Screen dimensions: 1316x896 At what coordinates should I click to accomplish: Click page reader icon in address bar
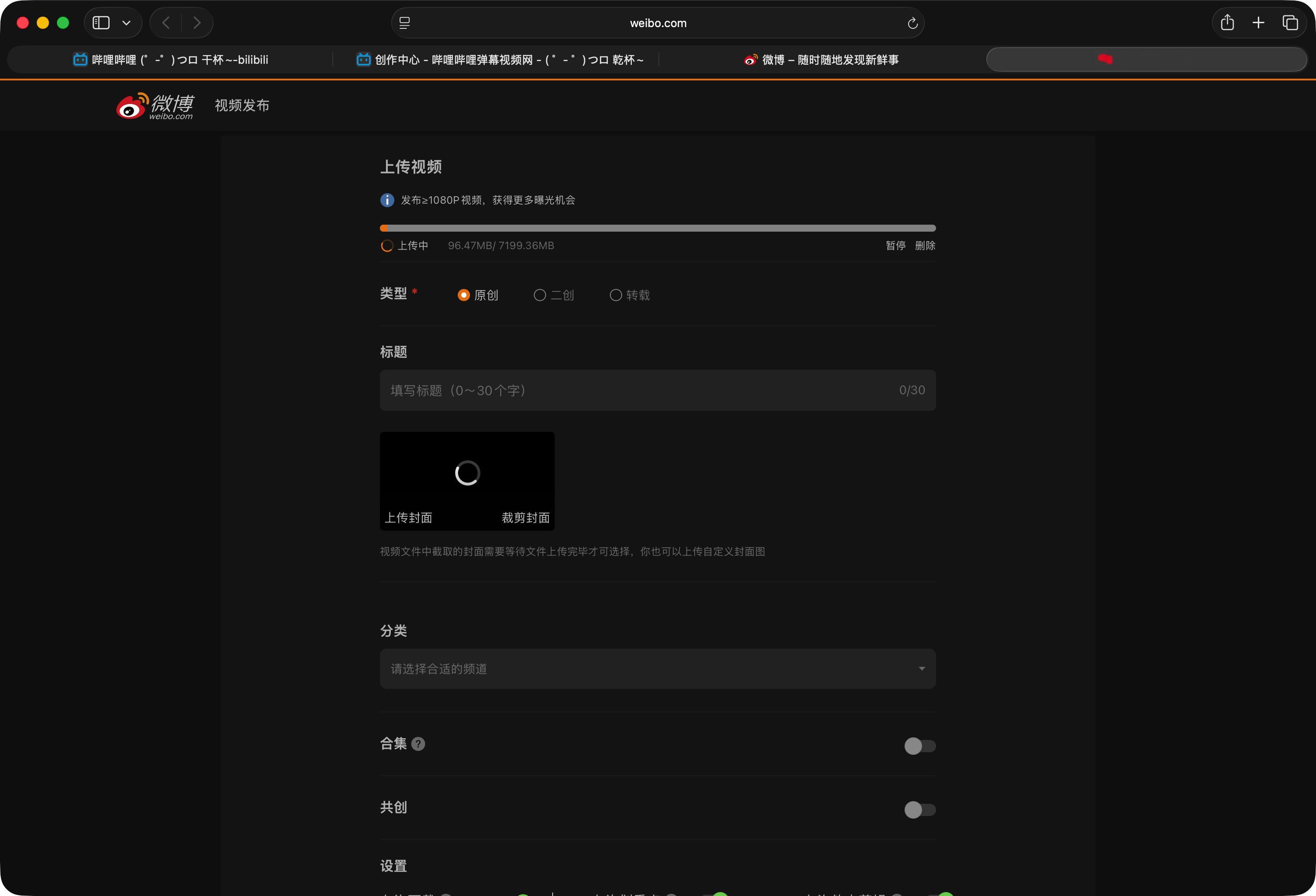404,23
